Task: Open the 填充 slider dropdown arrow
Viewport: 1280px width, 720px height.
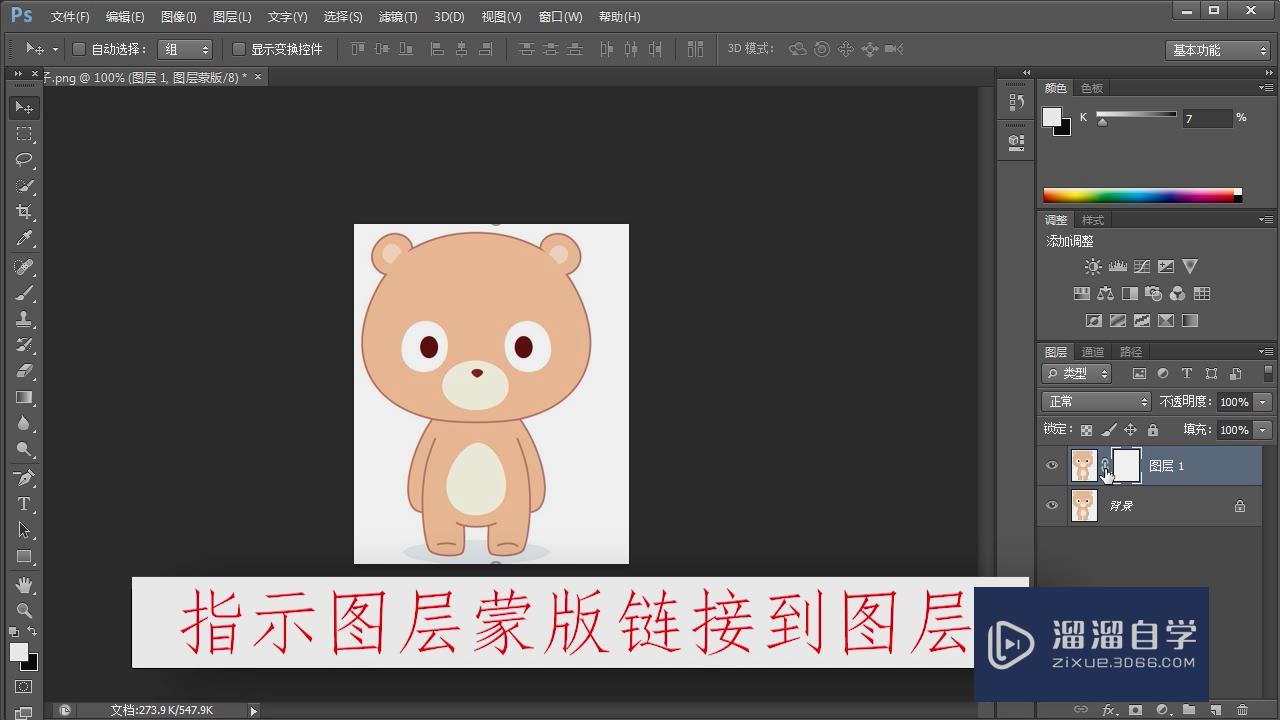Action: point(1263,430)
